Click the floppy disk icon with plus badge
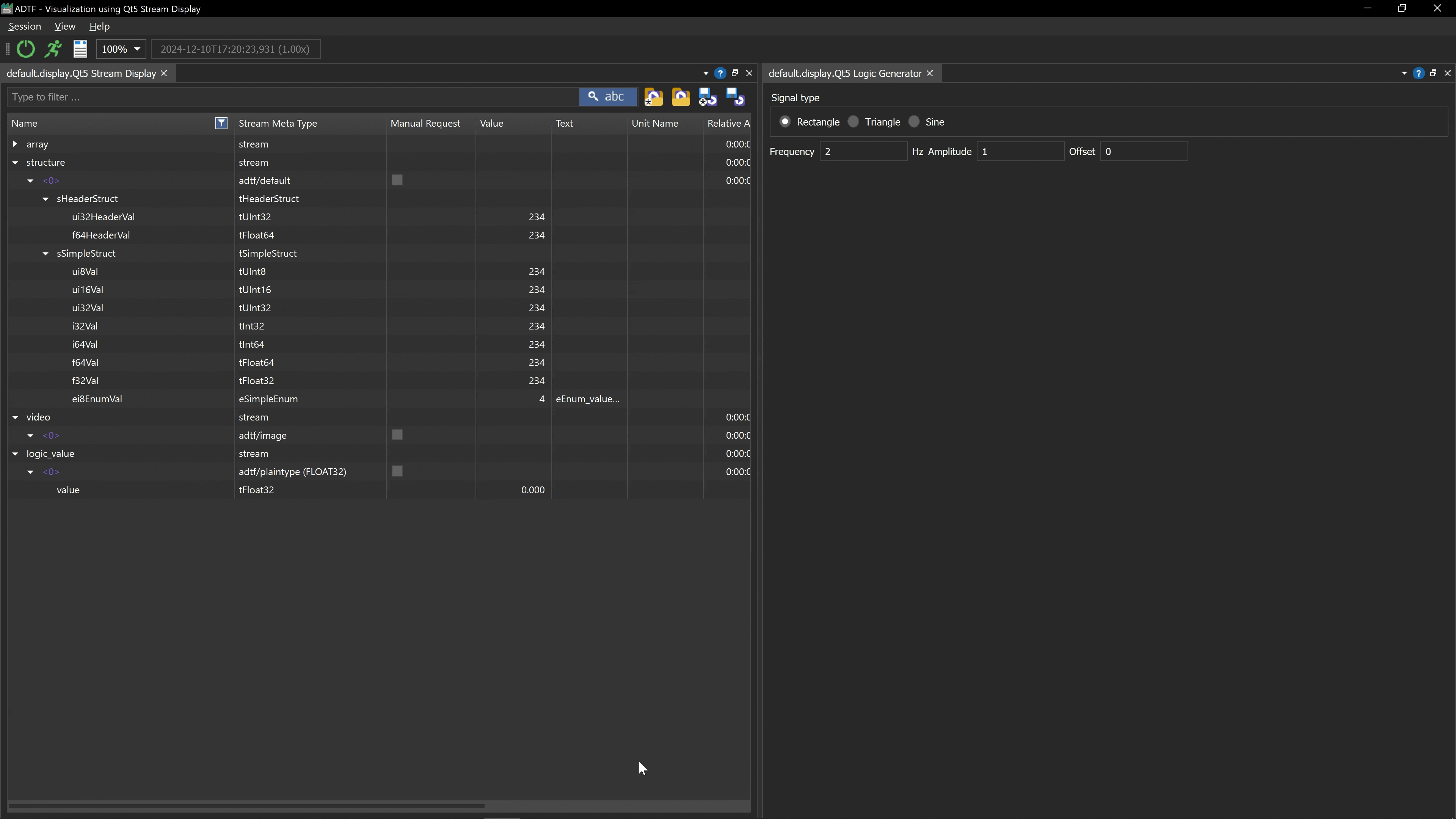The image size is (1456, 819). (x=708, y=97)
